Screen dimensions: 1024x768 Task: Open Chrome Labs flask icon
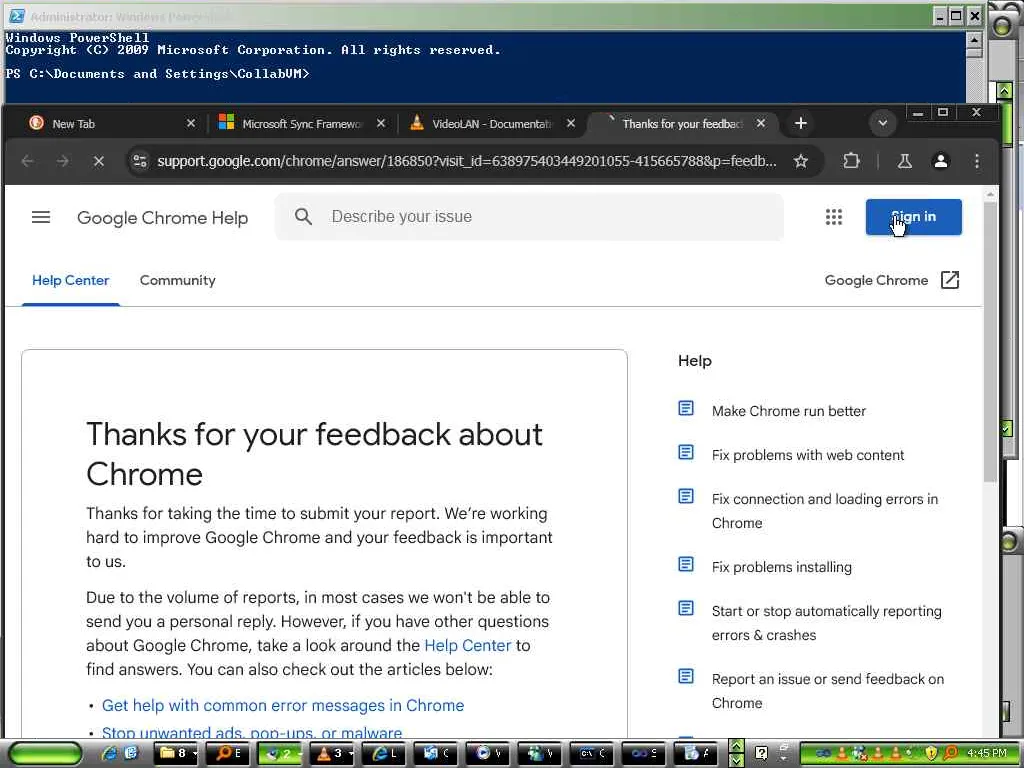click(x=904, y=161)
